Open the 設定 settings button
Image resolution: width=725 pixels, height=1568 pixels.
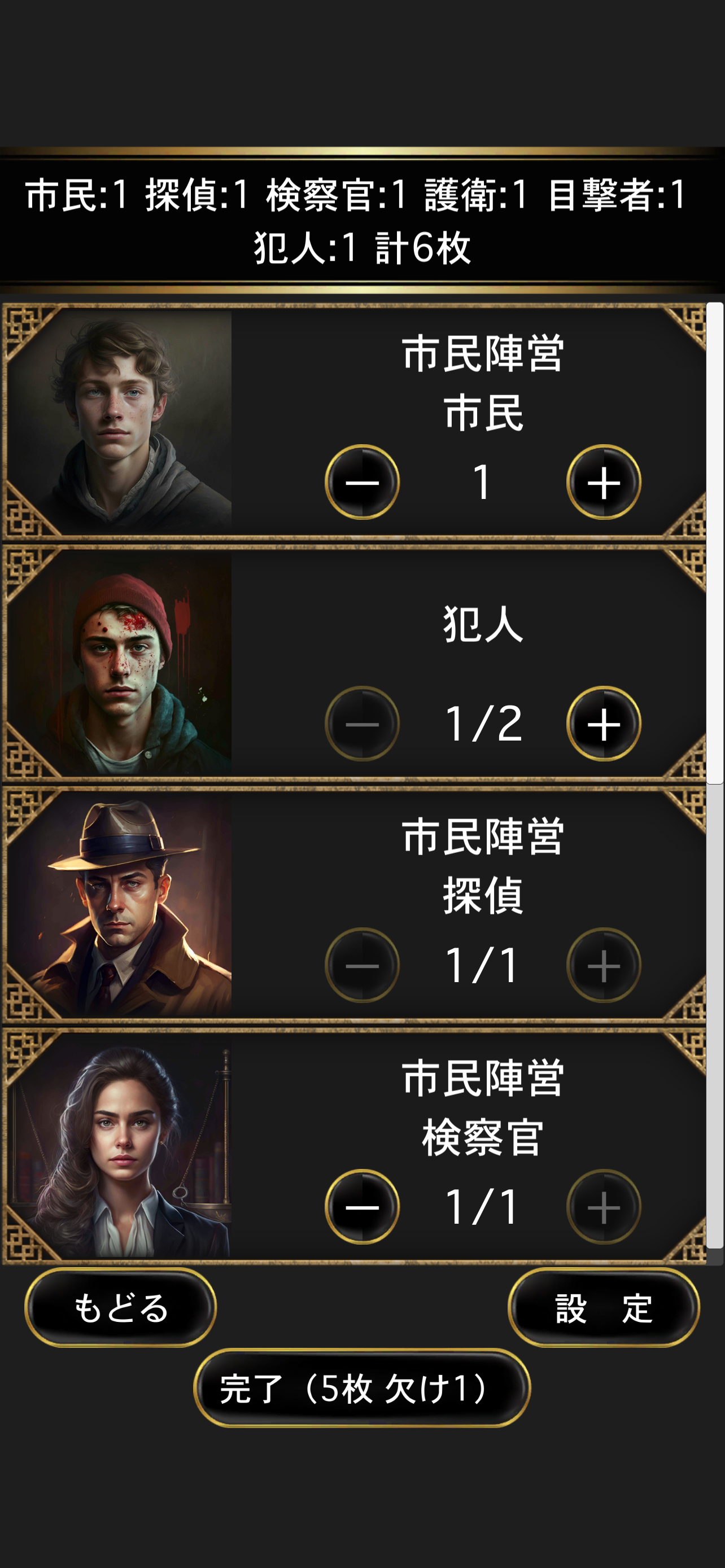coord(603,1307)
